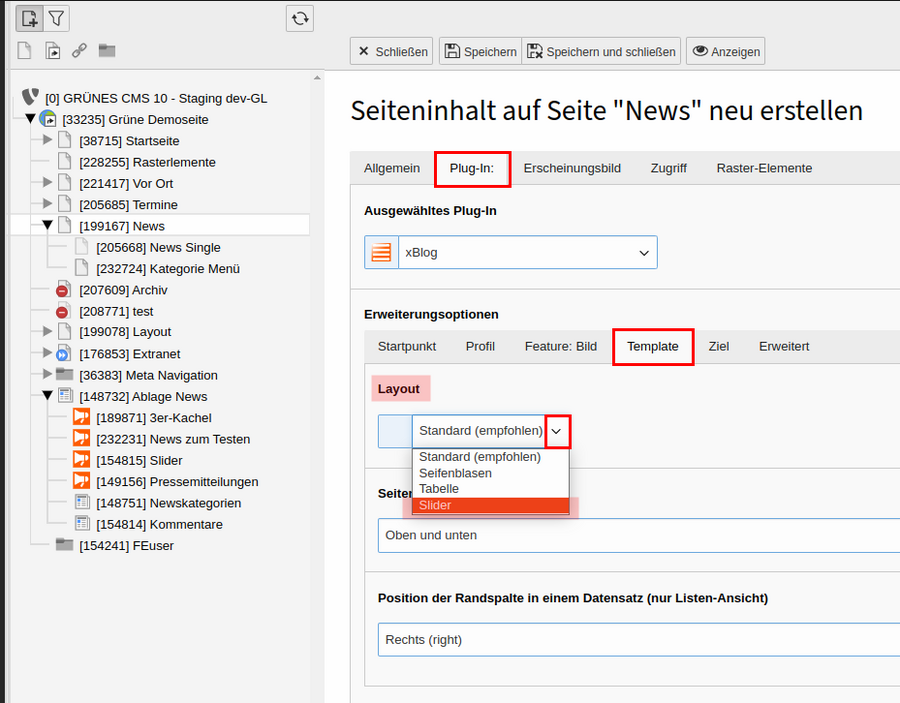Refresh the page tree
The width and height of the screenshot is (900, 703).
300,19
